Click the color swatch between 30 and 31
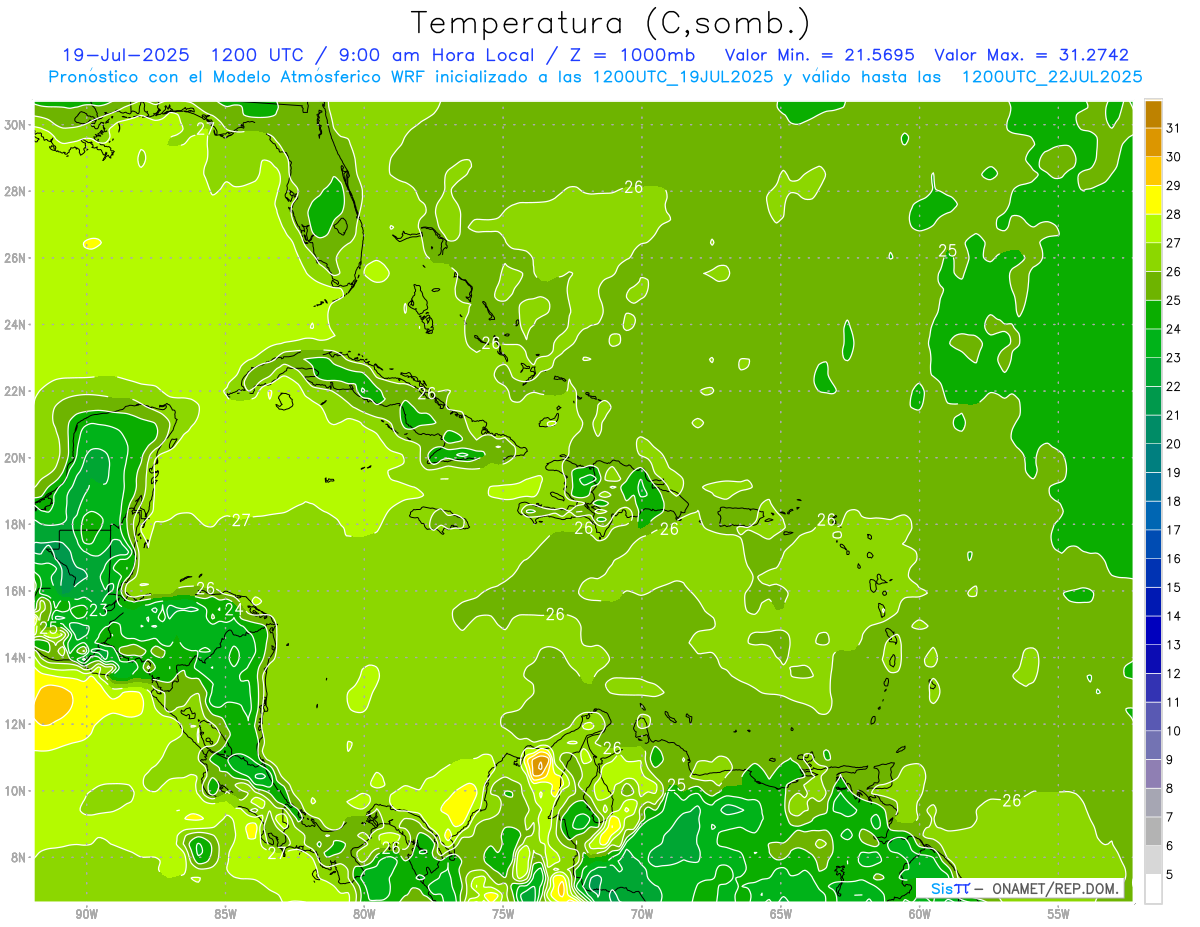This screenshot has width=1200, height=927. coord(1153,143)
